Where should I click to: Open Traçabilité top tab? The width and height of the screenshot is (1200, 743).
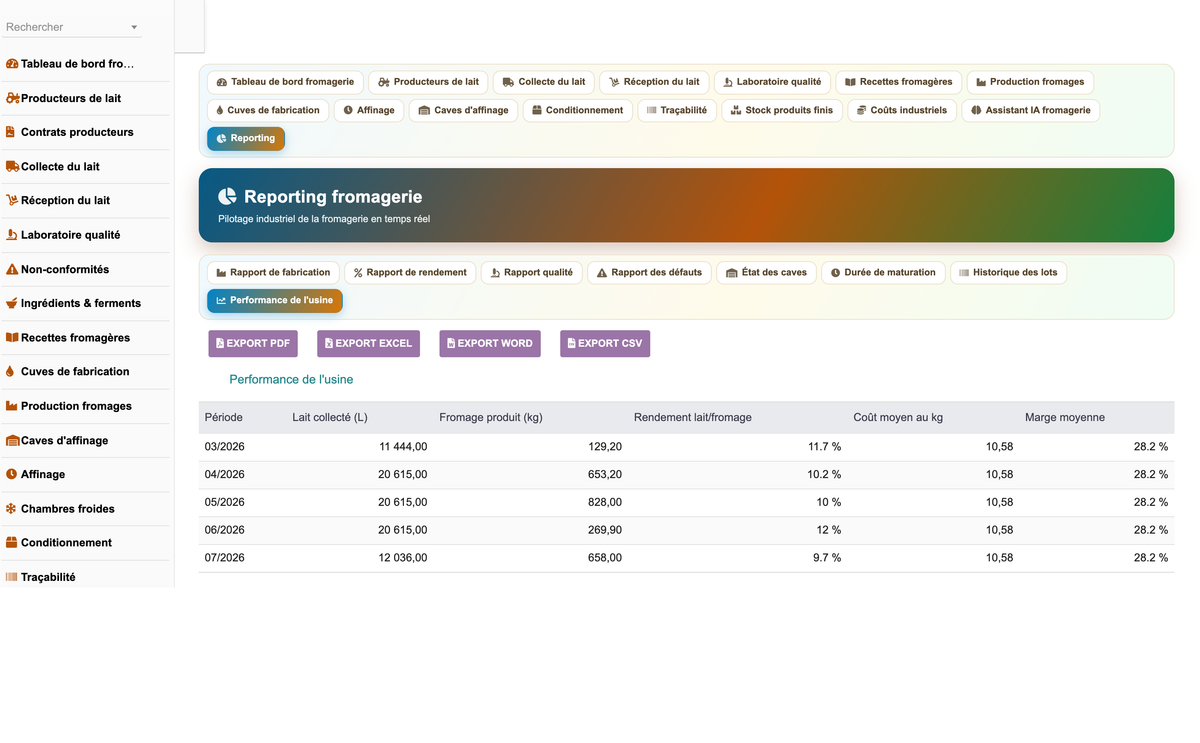coord(677,110)
